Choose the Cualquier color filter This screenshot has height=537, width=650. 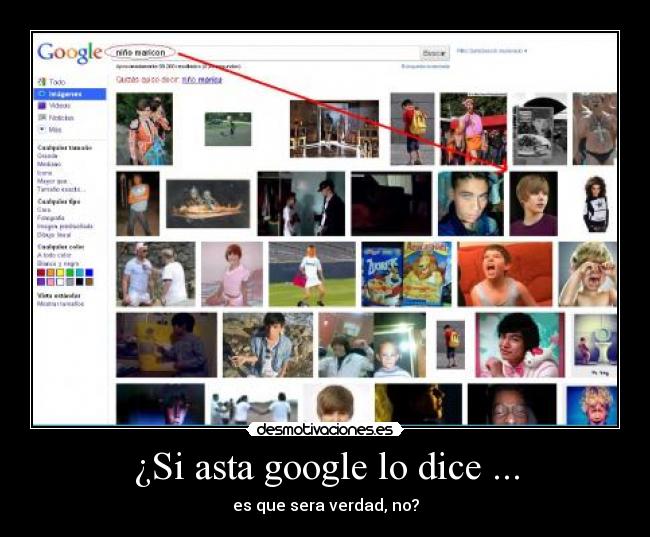[61, 247]
